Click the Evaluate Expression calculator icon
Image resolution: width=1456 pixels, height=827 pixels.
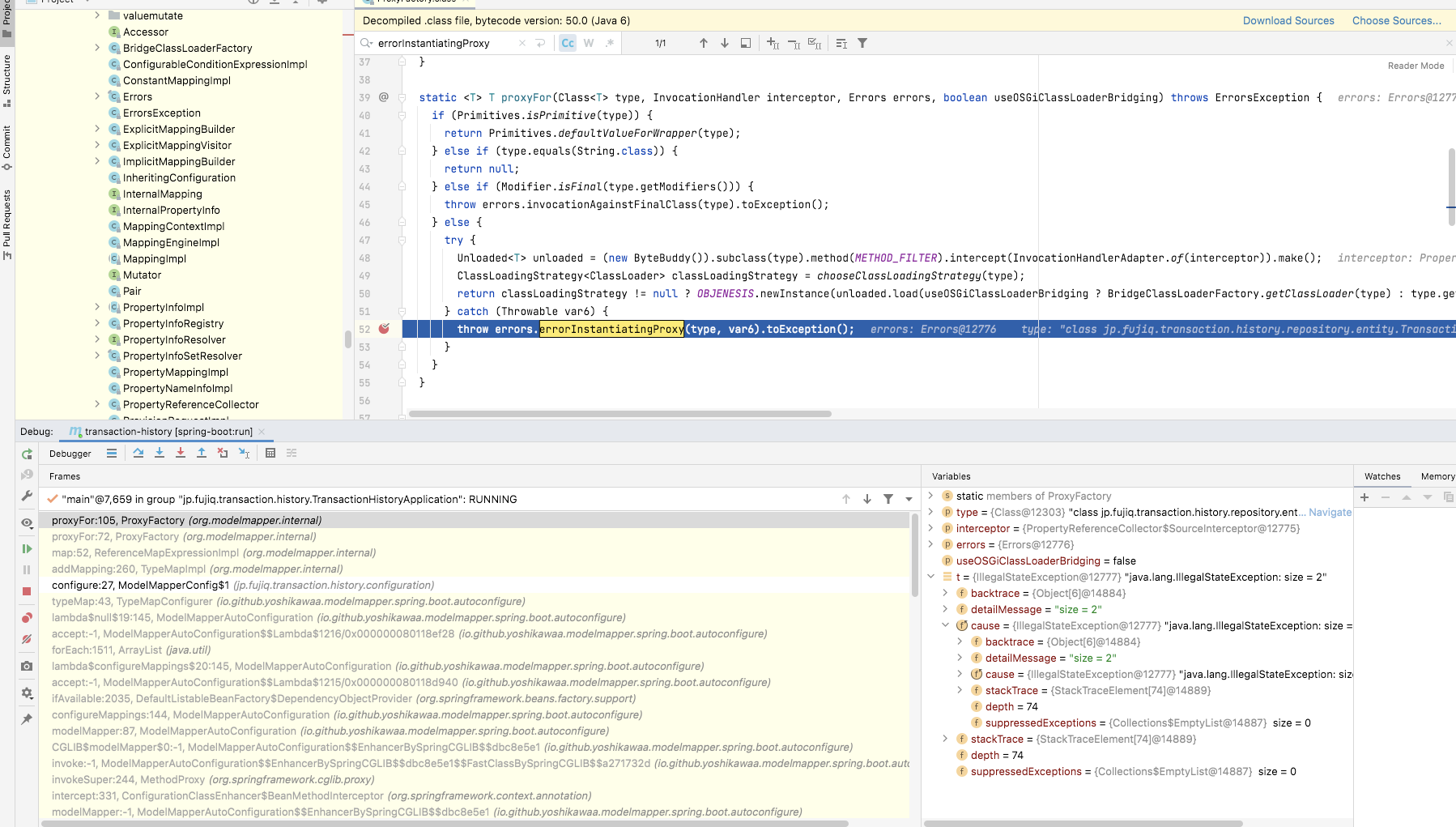tap(270, 454)
